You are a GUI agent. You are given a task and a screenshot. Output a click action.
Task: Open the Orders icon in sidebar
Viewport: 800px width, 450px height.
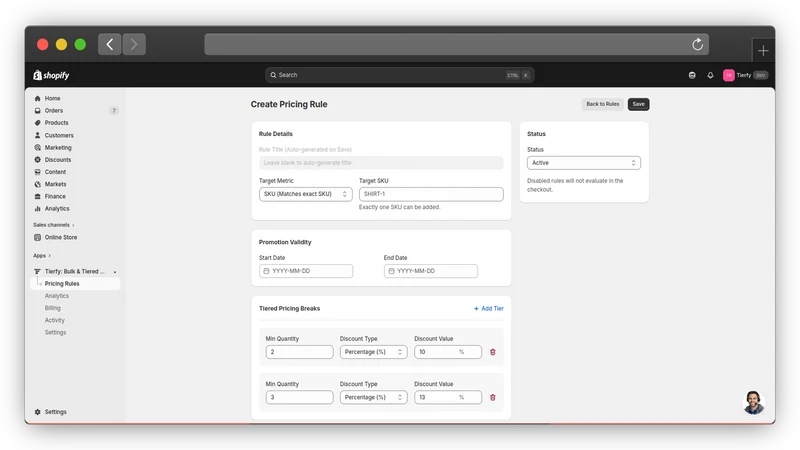point(37,111)
